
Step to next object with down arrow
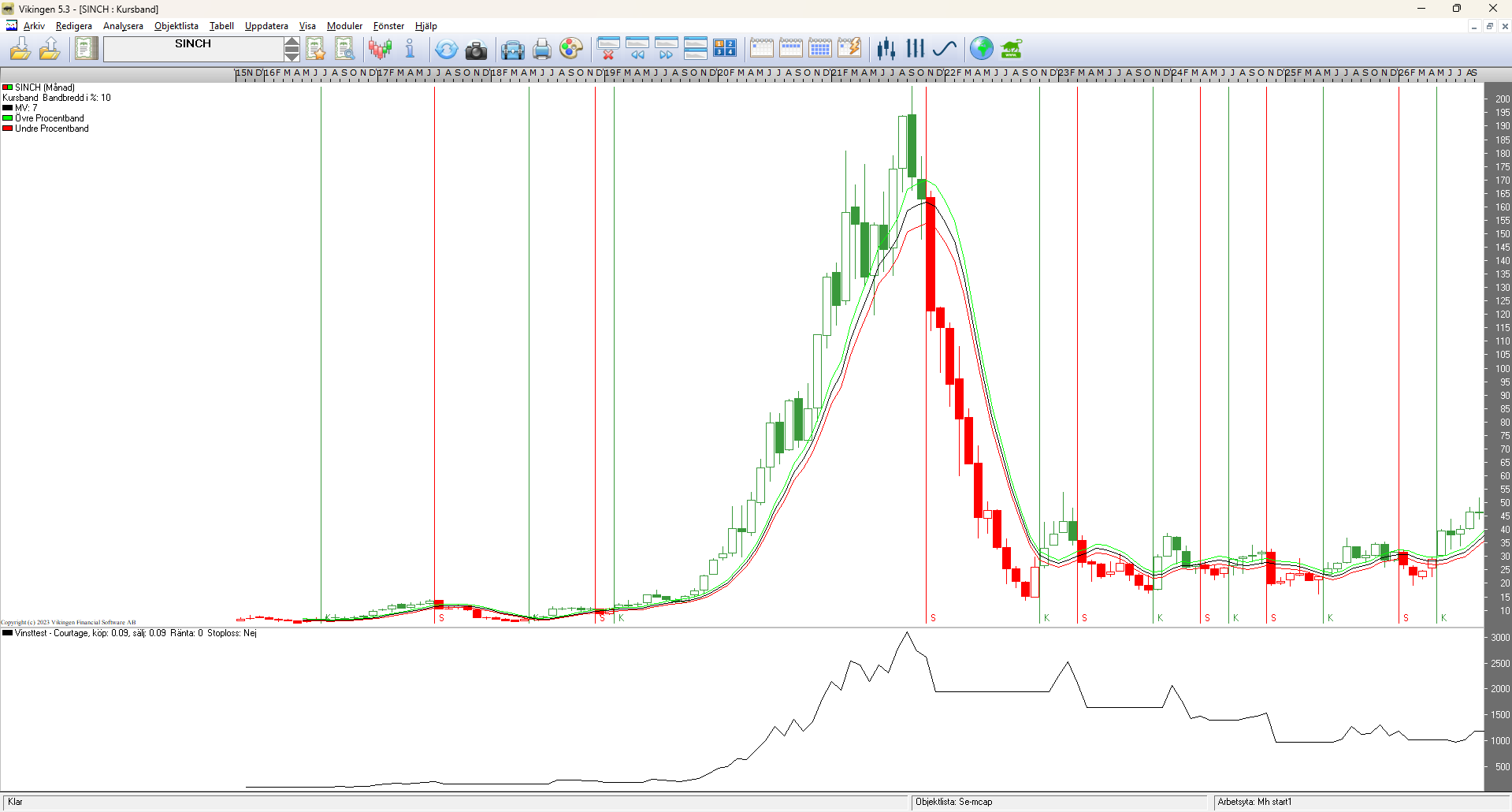pos(292,55)
